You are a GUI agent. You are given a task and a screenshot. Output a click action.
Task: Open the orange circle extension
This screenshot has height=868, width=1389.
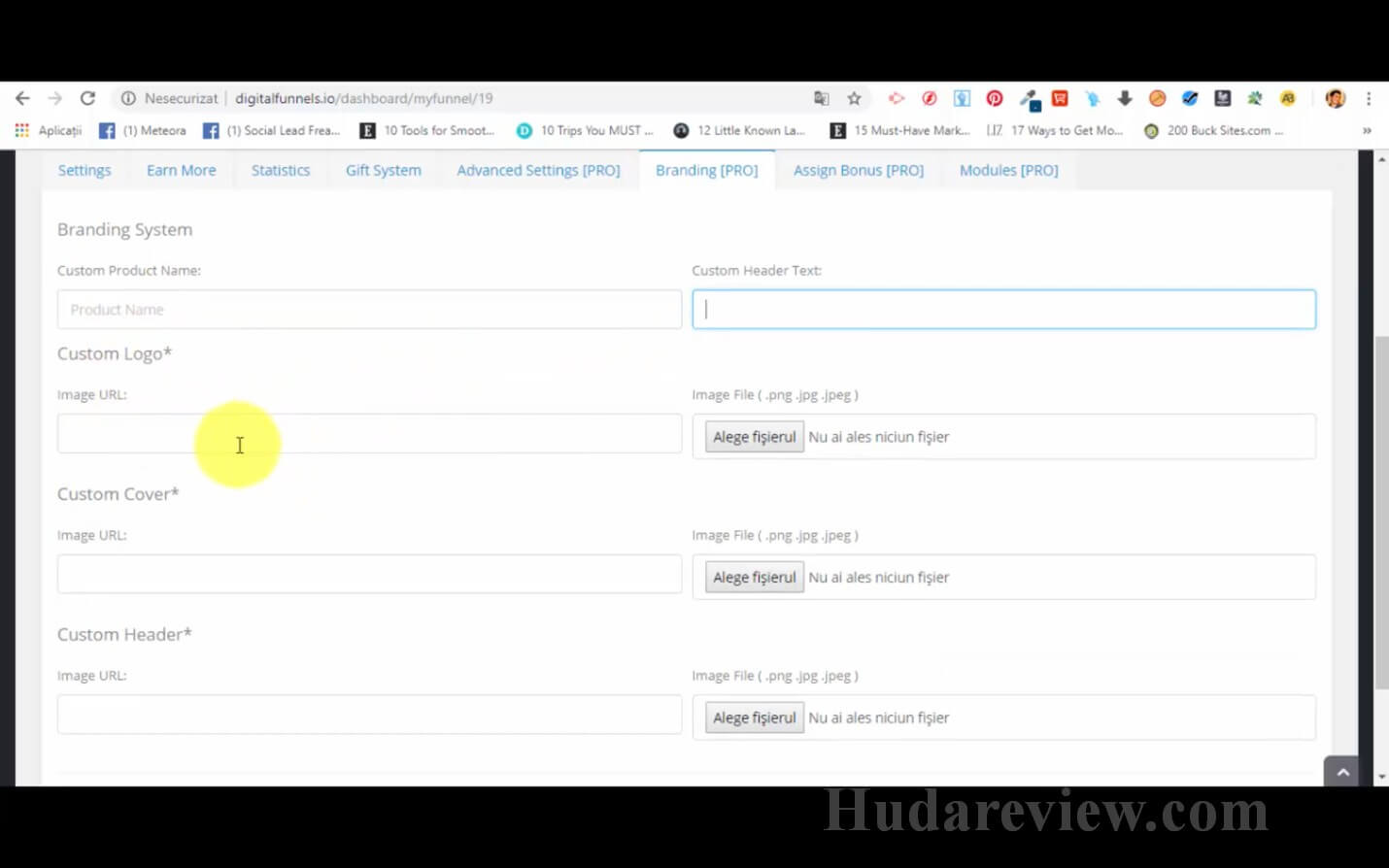tap(1157, 98)
